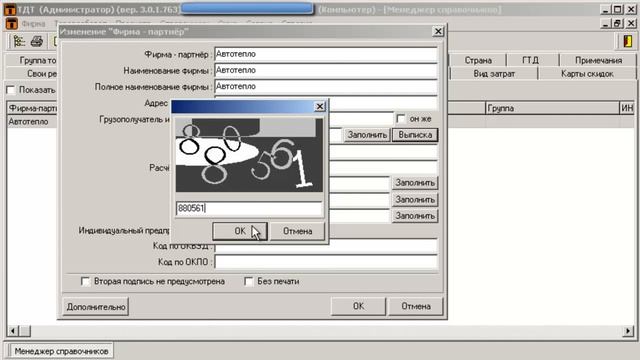Open the Карты скидок tab
The image size is (640, 360).
tap(587, 74)
